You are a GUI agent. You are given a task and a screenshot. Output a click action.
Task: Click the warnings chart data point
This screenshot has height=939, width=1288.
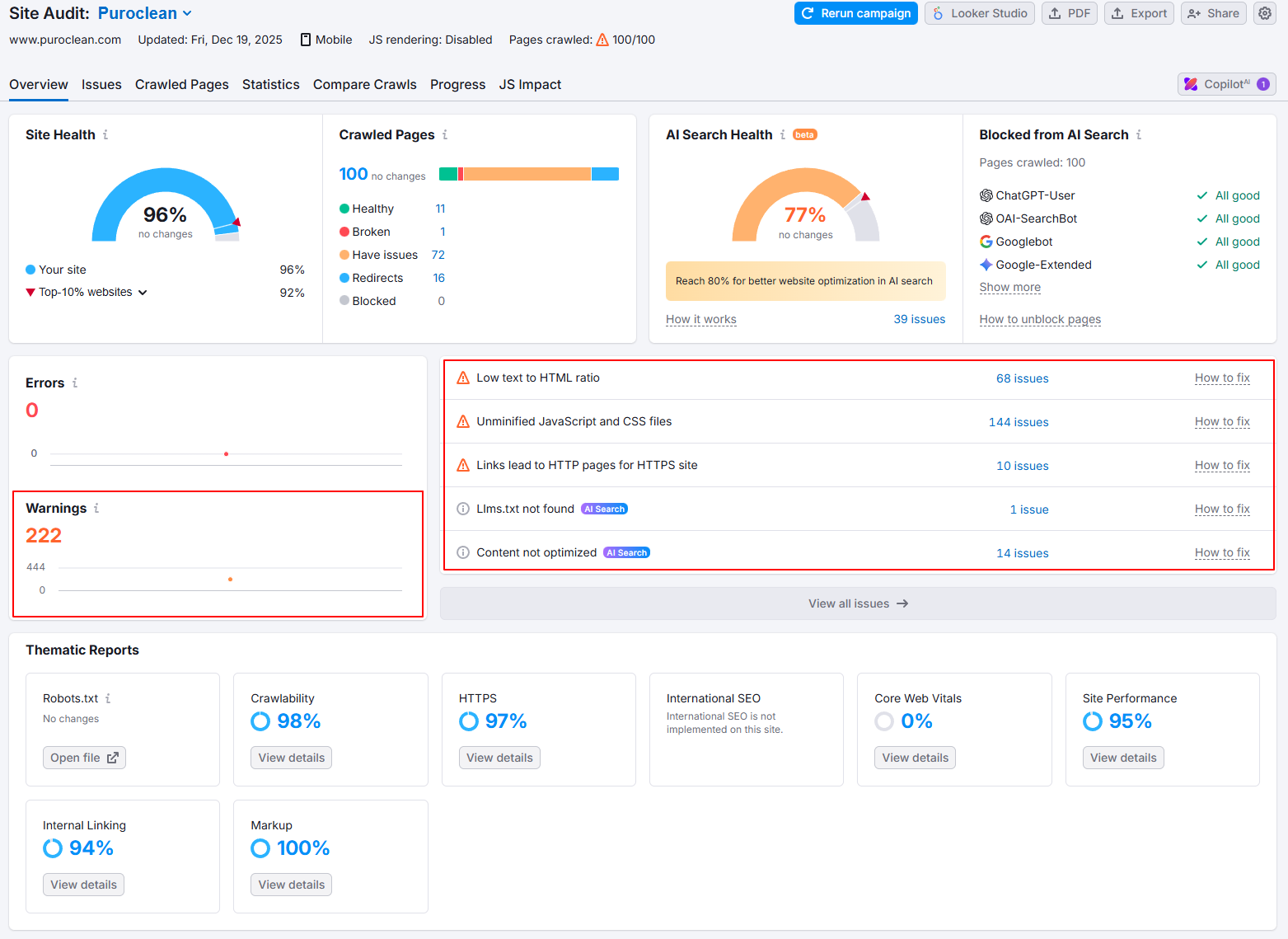click(x=230, y=580)
